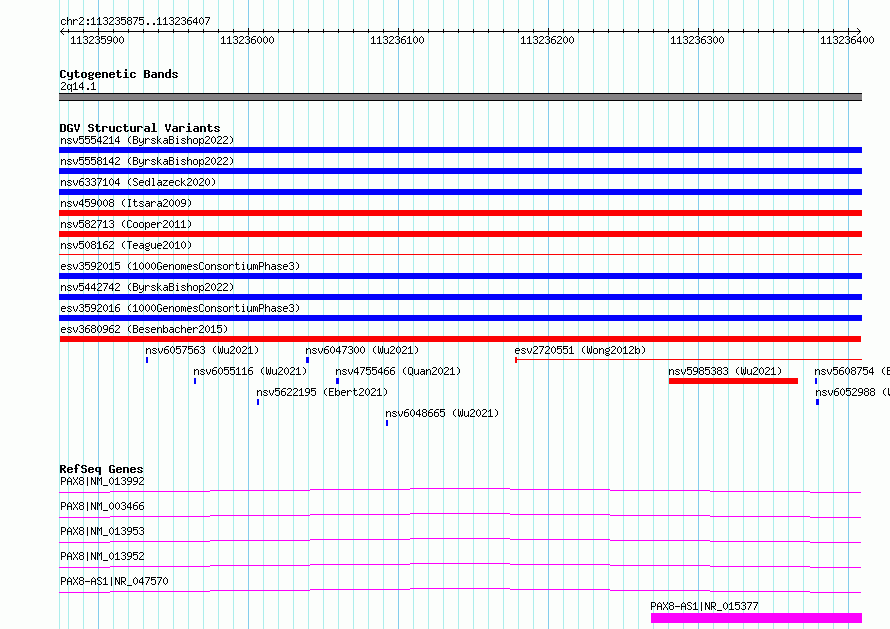Click ruler position 113236000

click(x=247, y=40)
